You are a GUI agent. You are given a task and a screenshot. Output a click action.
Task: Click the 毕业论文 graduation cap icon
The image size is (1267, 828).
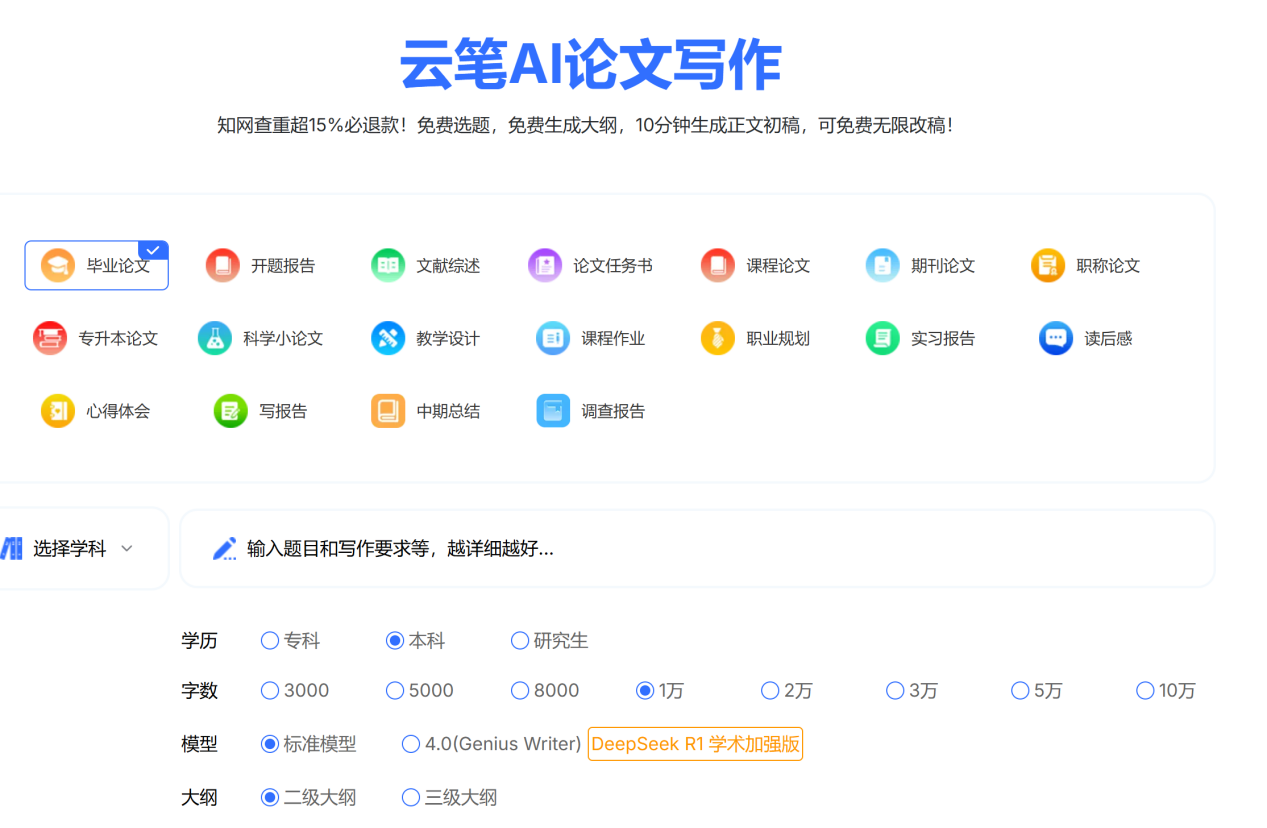pyautogui.click(x=58, y=265)
